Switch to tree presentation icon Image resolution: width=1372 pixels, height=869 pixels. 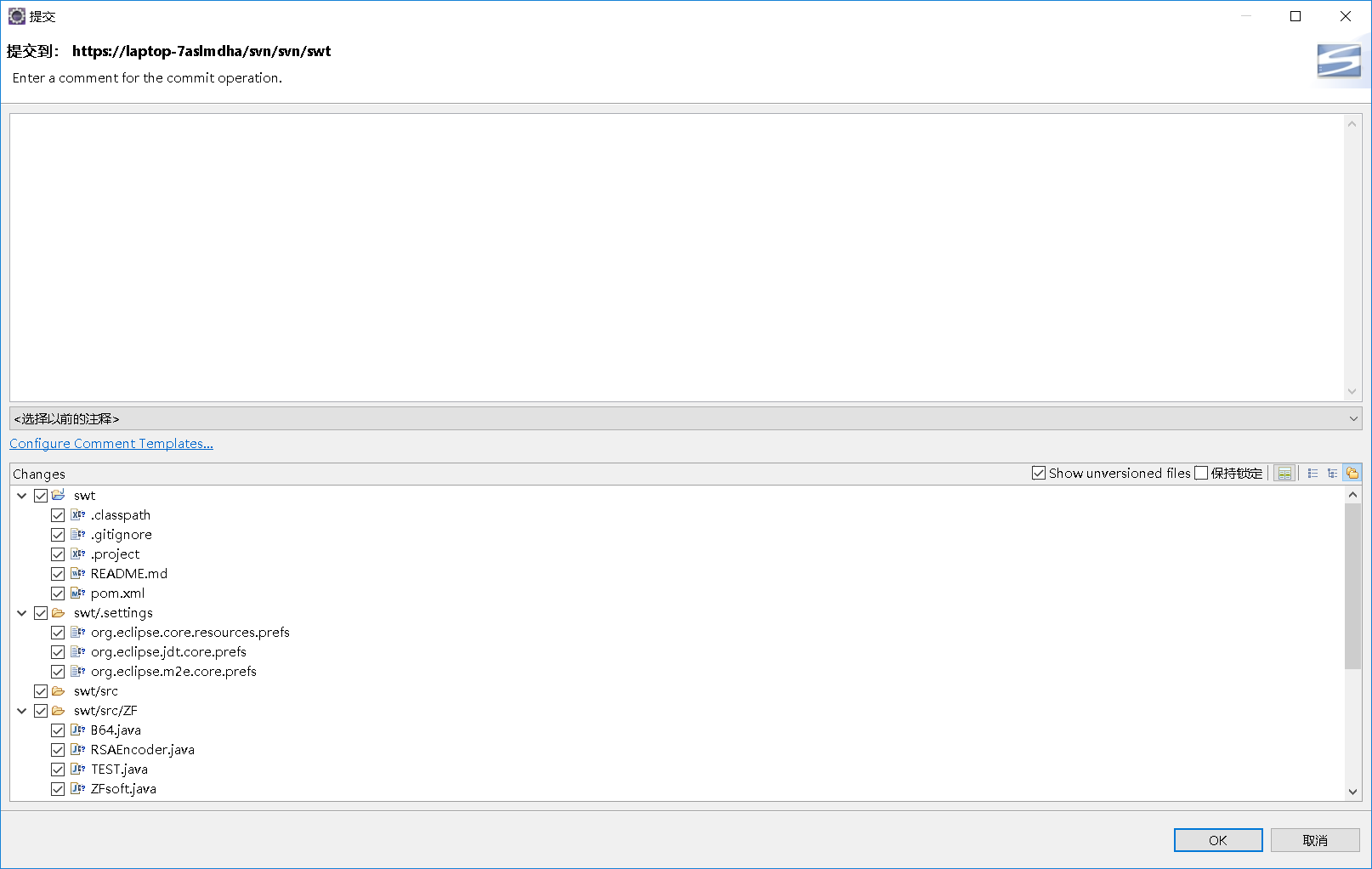point(1332,473)
